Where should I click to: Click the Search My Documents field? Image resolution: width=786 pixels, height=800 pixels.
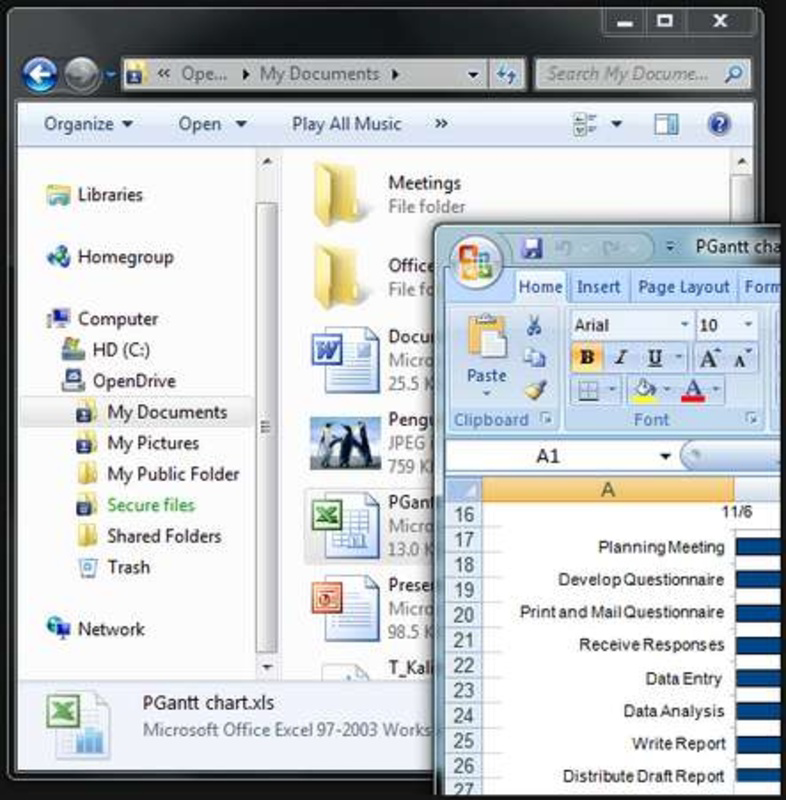coord(642,74)
